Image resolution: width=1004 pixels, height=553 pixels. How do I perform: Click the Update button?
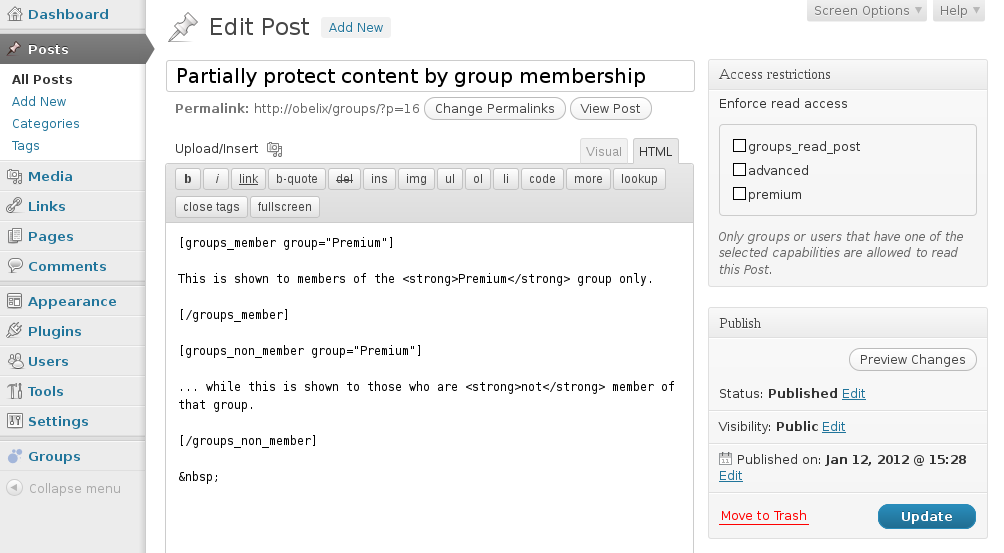[x=927, y=517]
